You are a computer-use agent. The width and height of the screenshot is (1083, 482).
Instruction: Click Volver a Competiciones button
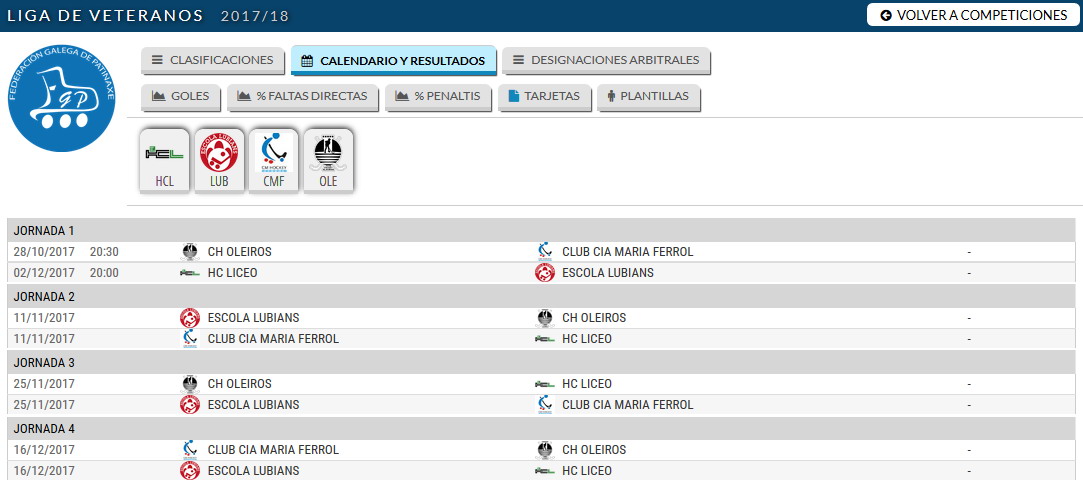973,15
